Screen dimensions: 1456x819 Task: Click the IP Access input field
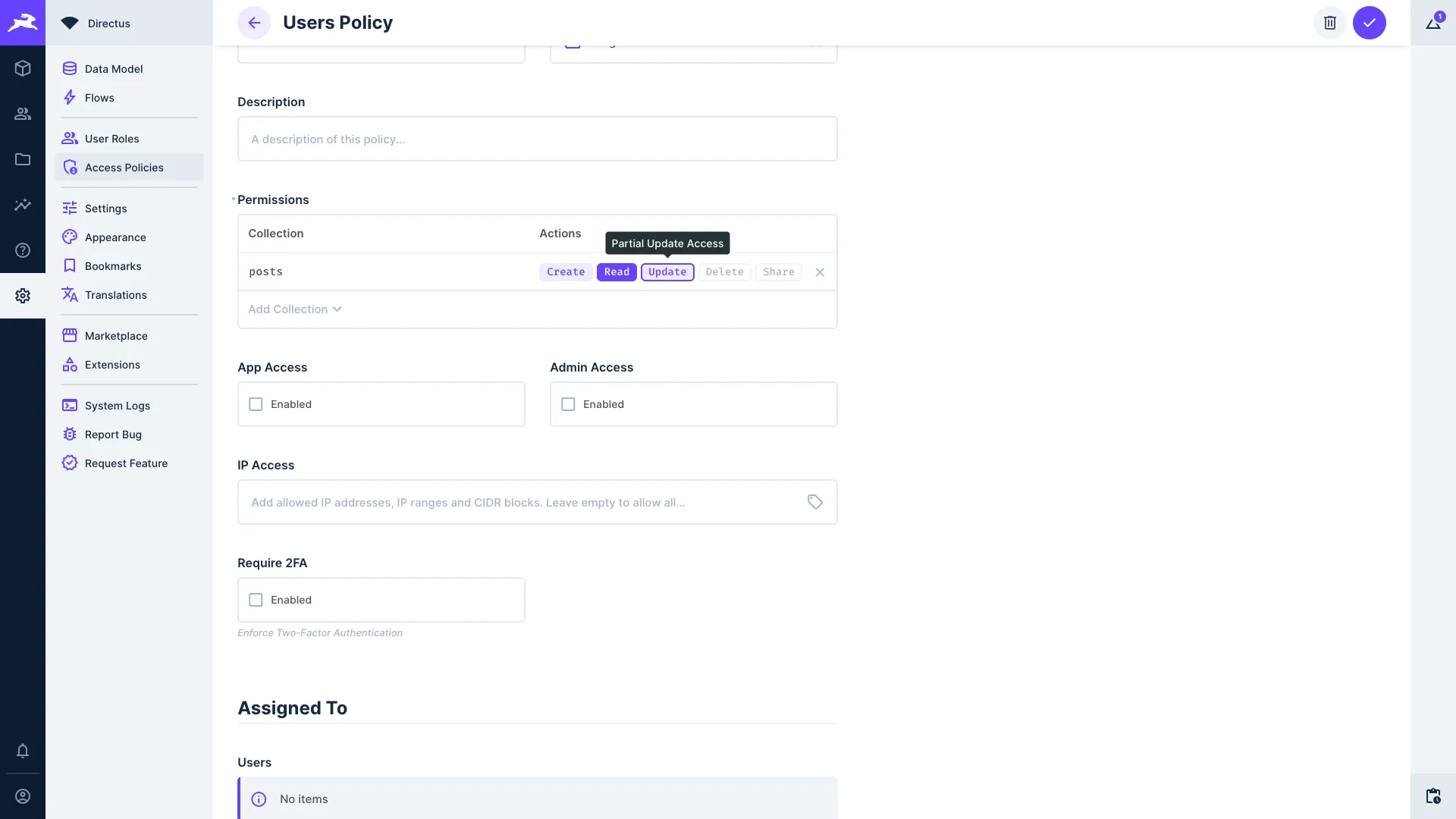click(x=537, y=501)
